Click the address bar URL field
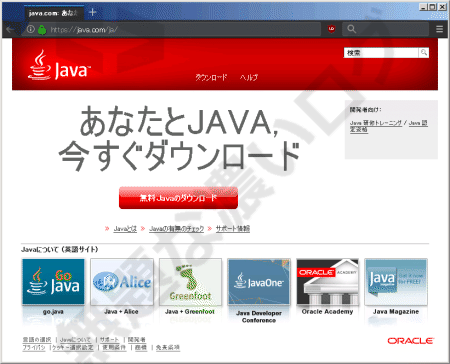Screen dimensions: 450x364 coord(172,30)
